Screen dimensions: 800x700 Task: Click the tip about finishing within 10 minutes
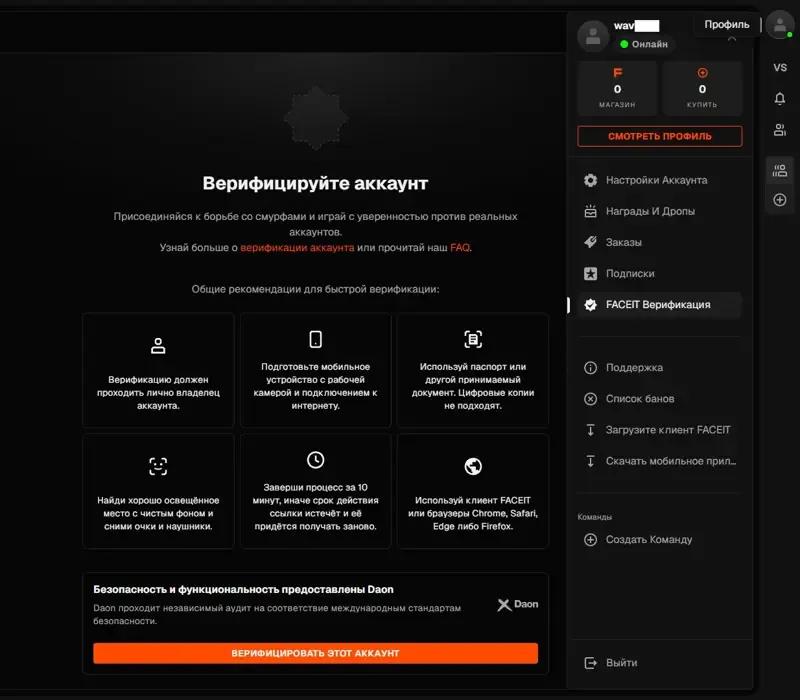[315, 491]
